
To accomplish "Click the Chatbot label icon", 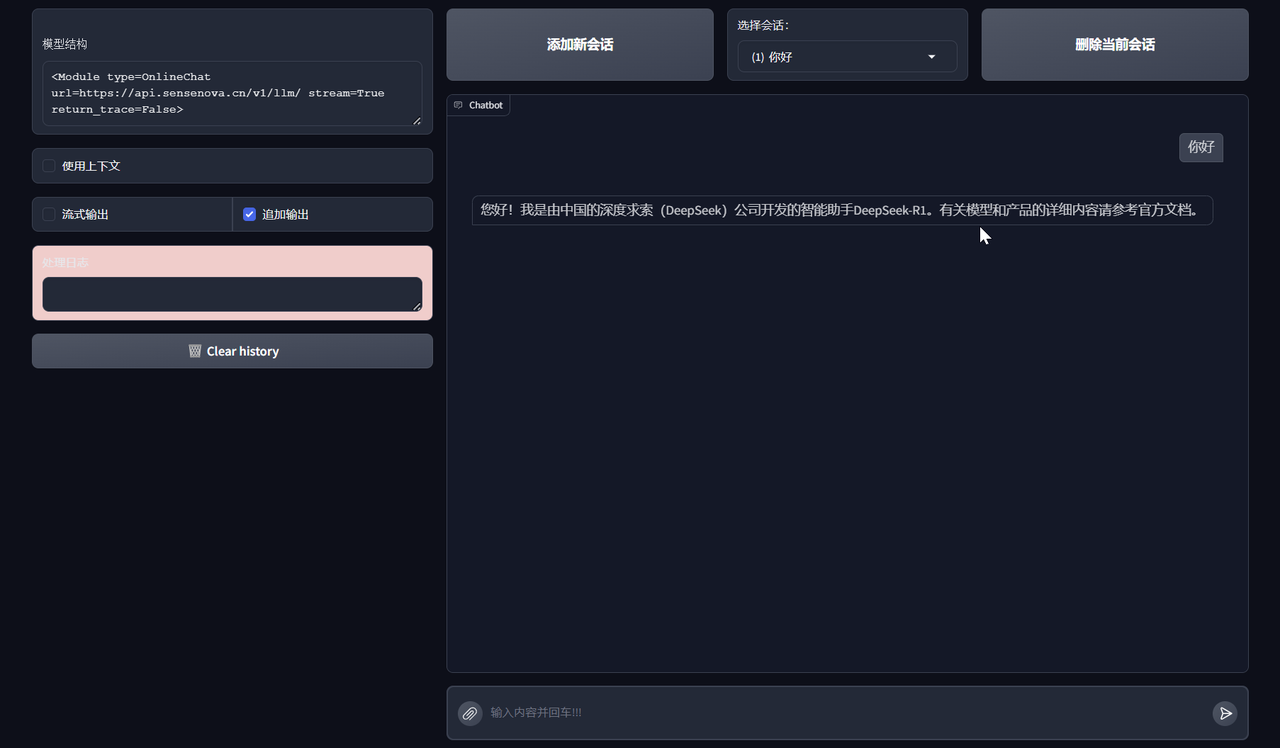I will [459, 105].
